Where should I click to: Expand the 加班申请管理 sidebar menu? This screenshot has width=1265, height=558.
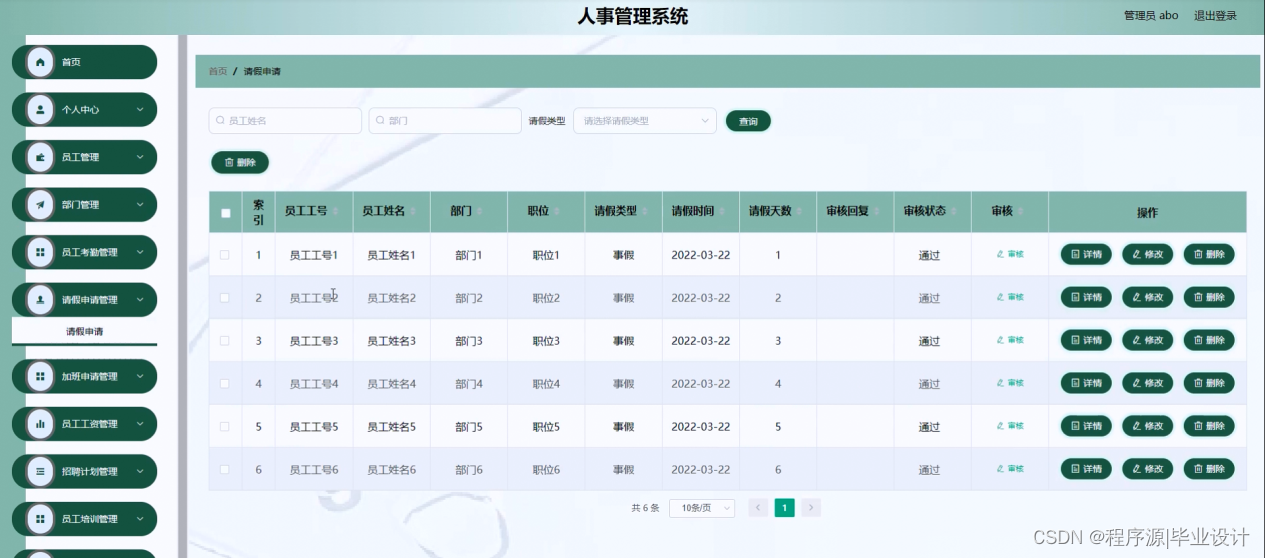[x=84, y=377]
